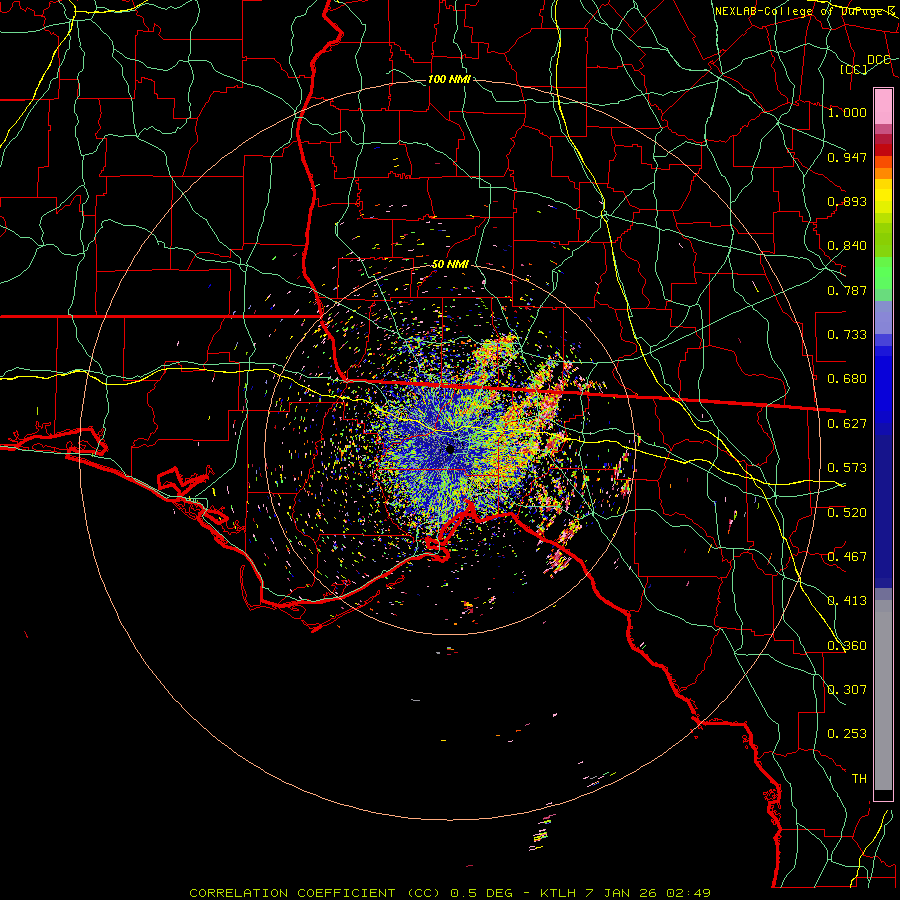
Task: Select the 0.360 color scale value
Action: (x=847, y=646)
